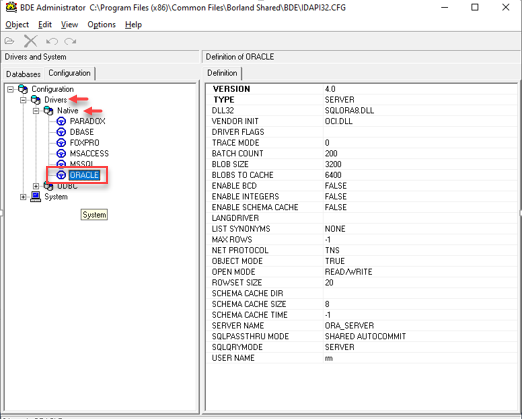522x419 pixels.
Task: Click the MSACCESS driver icon
Action: click(61, 153)
